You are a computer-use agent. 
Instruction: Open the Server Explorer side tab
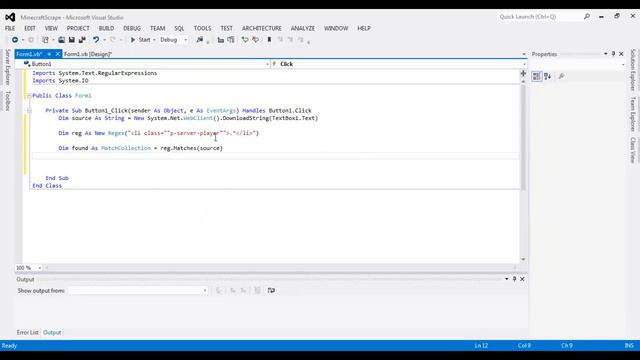[x=7, y=68]
